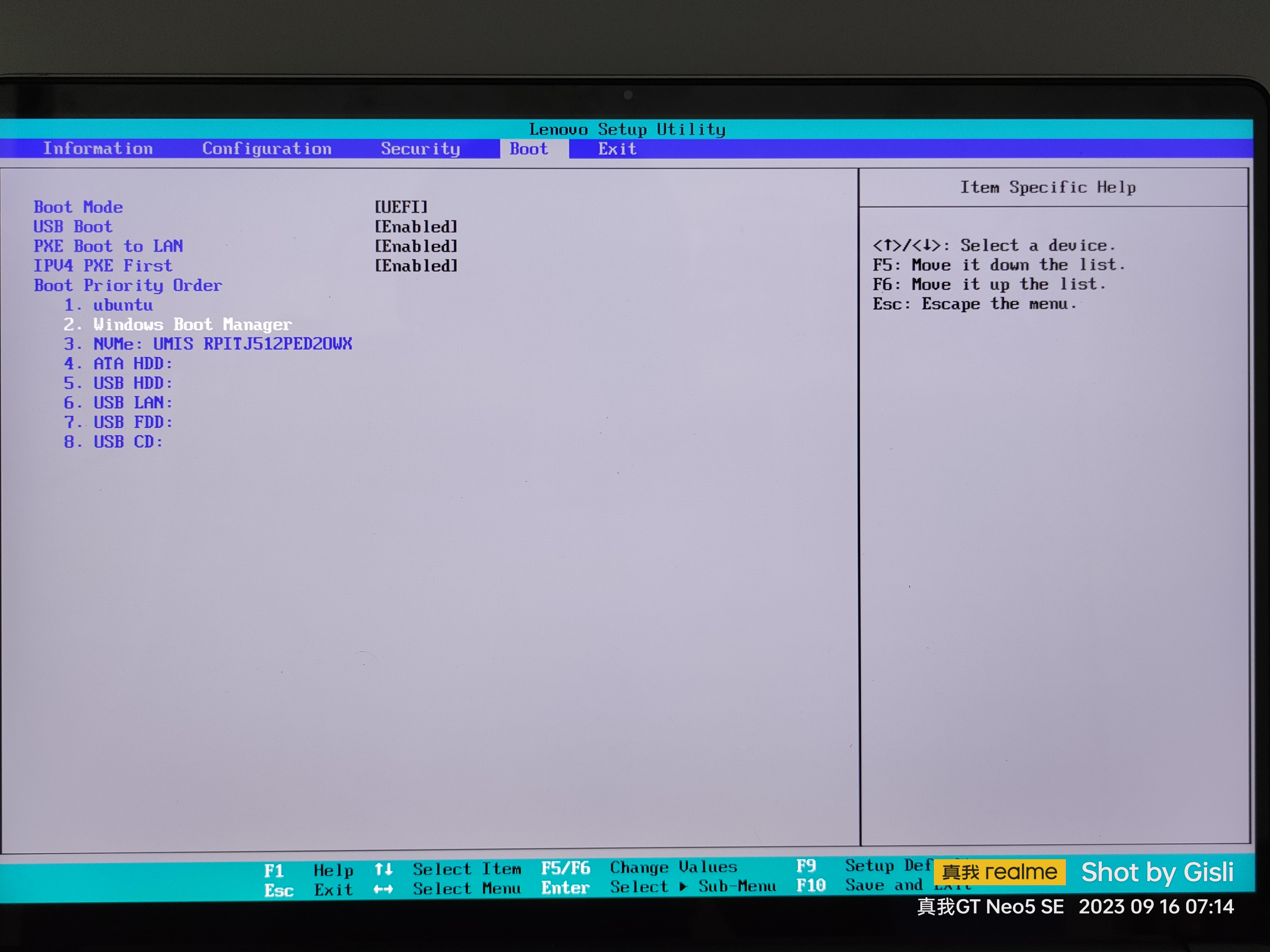The image size is (1270, 952).
Task: Toggle the USB Boot [Enabled] value
Action: point(416,227)
